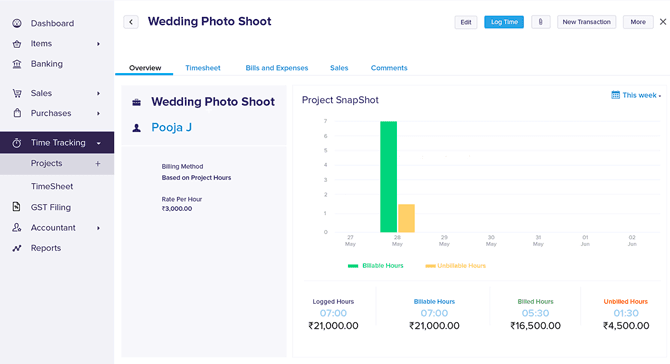Open the Bills and Expenses tab
This screenshot has height=364, width=670.
pos(276,68)
